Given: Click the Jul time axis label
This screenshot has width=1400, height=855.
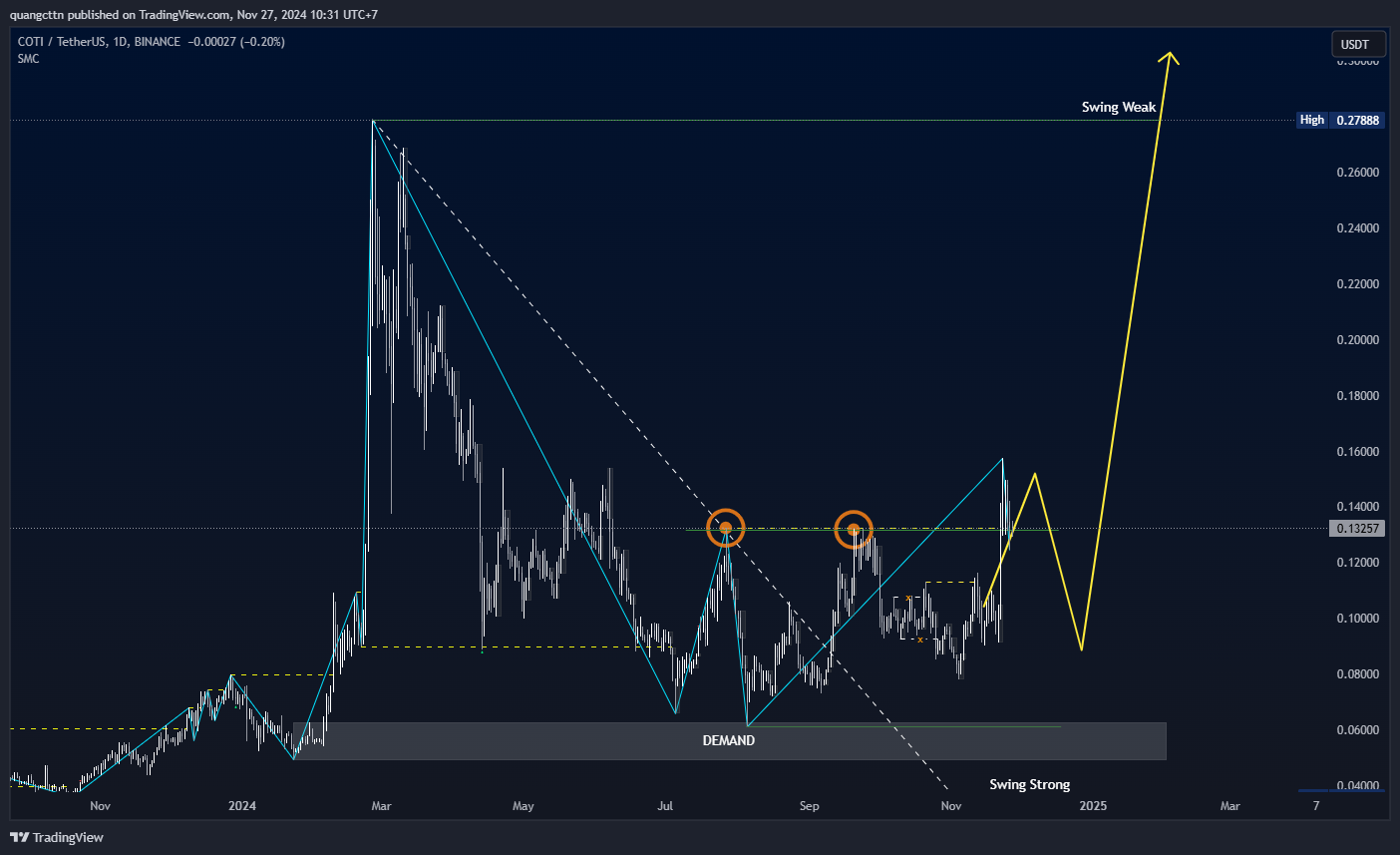Looking at the screenshot, I should click(665, 806).
